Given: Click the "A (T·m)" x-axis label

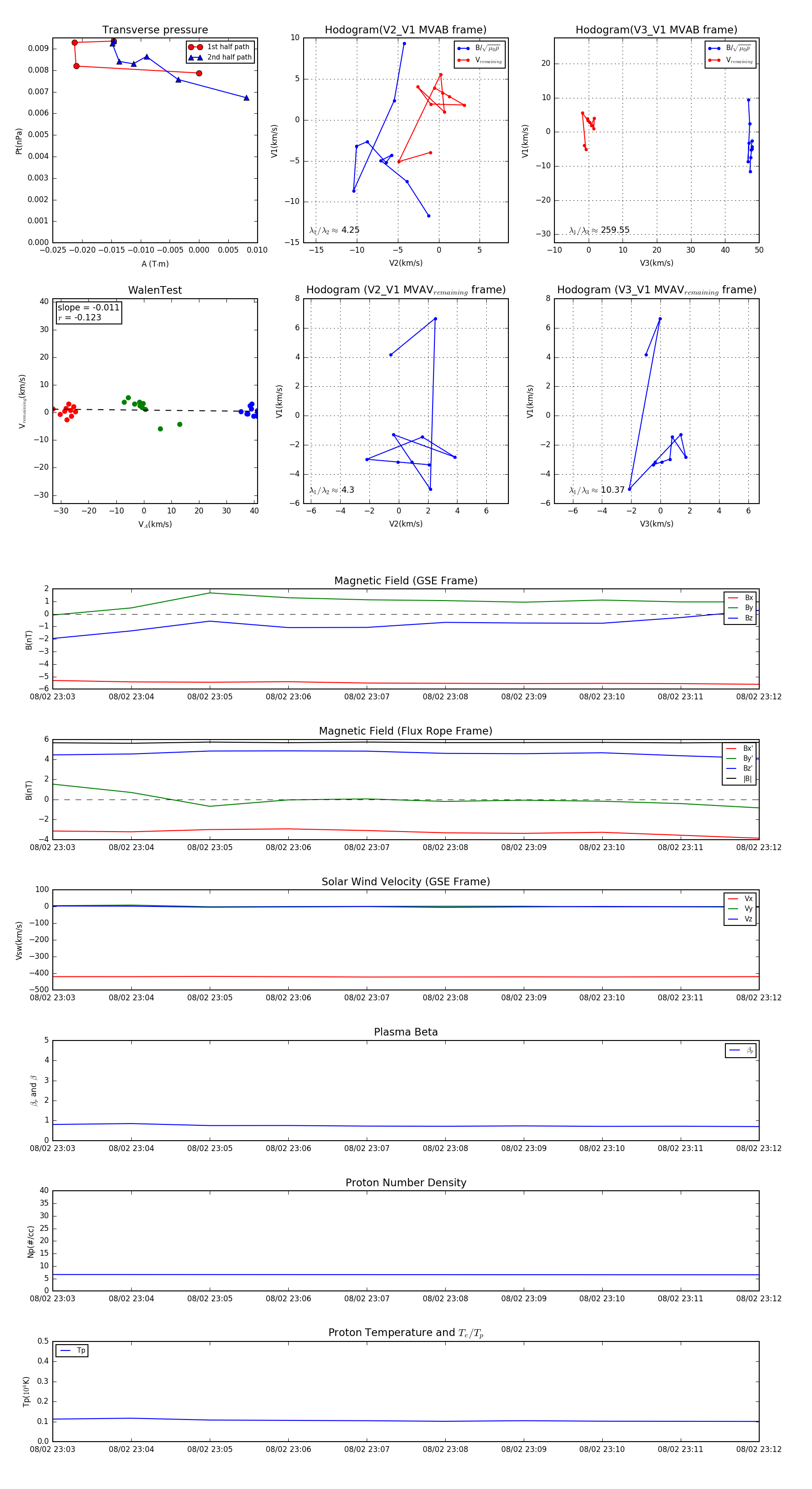Looking at the screenshot, I should pyautogui.click(x=155, y=264).
